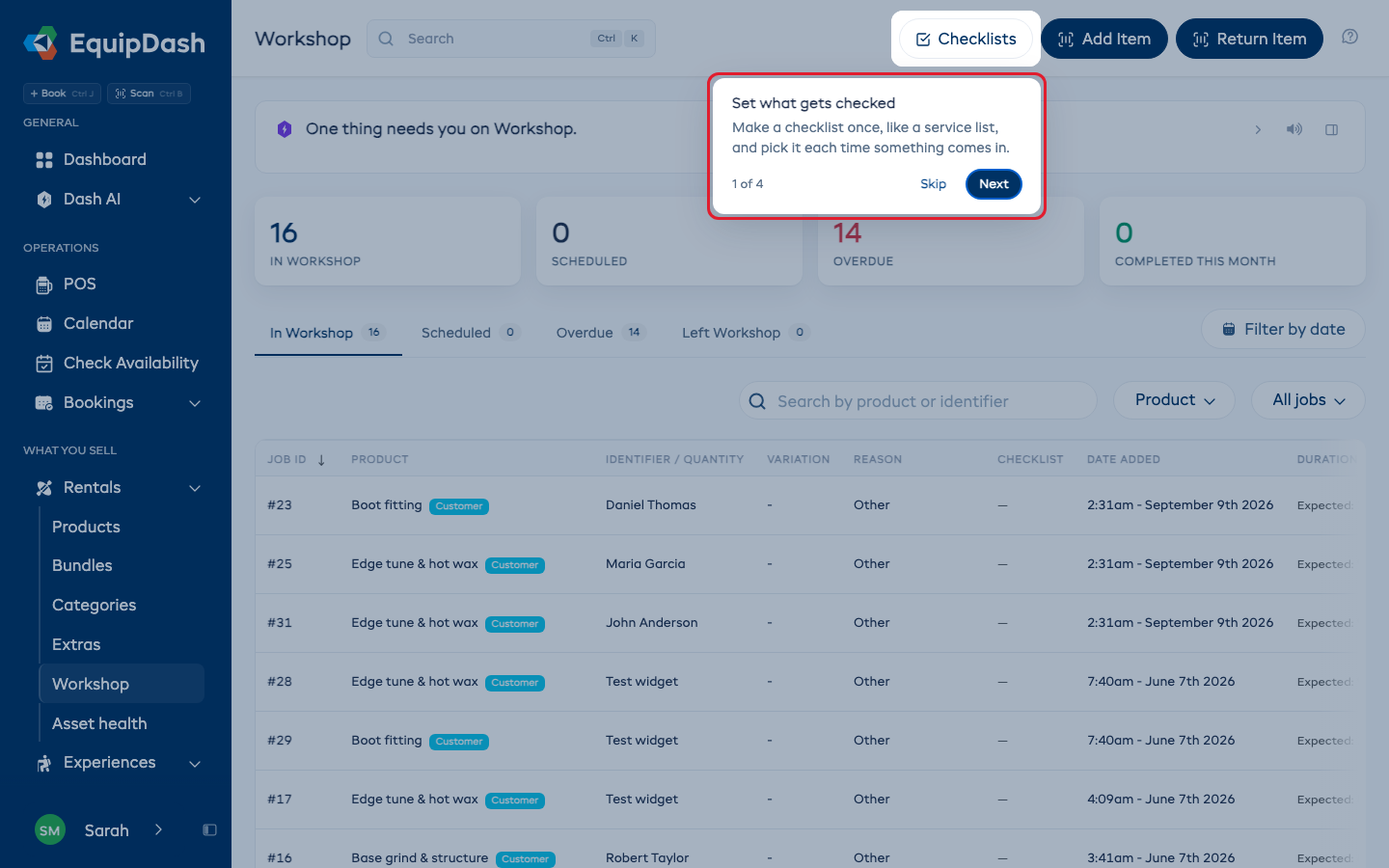
Task: Open Categories in the sidebar
Action: (x=122, y=605)
